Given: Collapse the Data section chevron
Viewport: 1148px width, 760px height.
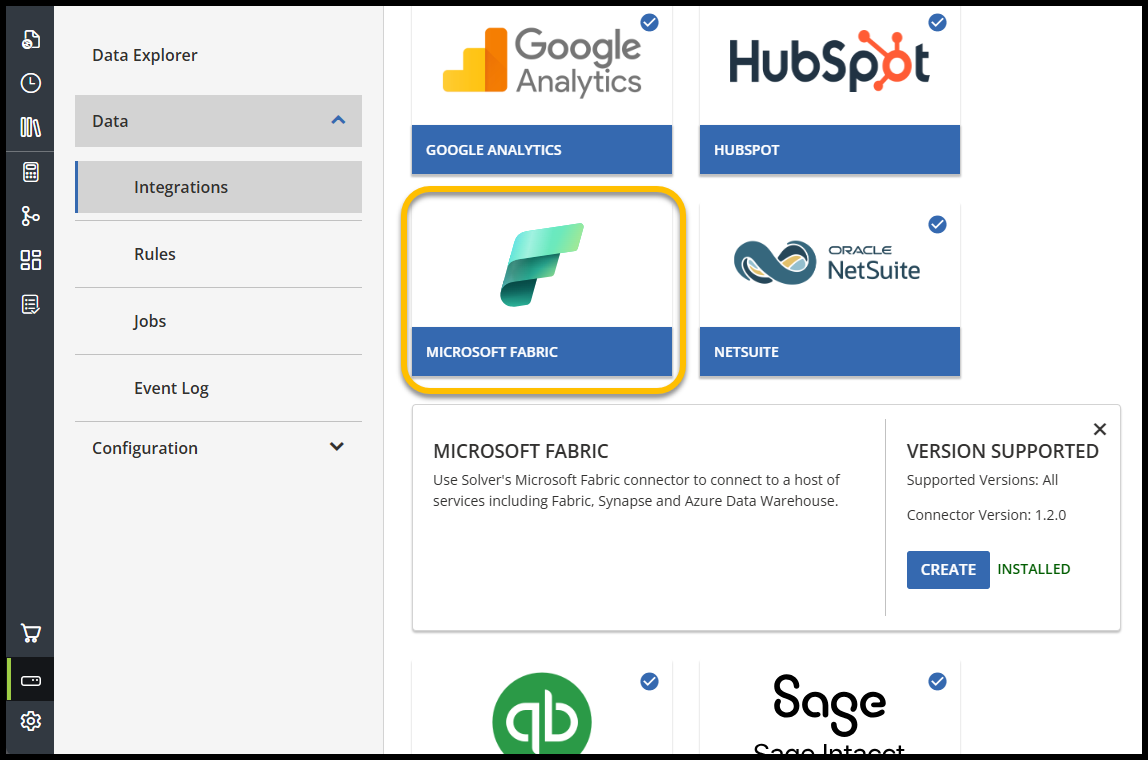Looking at the screenshot, I should tap(338, 120).
